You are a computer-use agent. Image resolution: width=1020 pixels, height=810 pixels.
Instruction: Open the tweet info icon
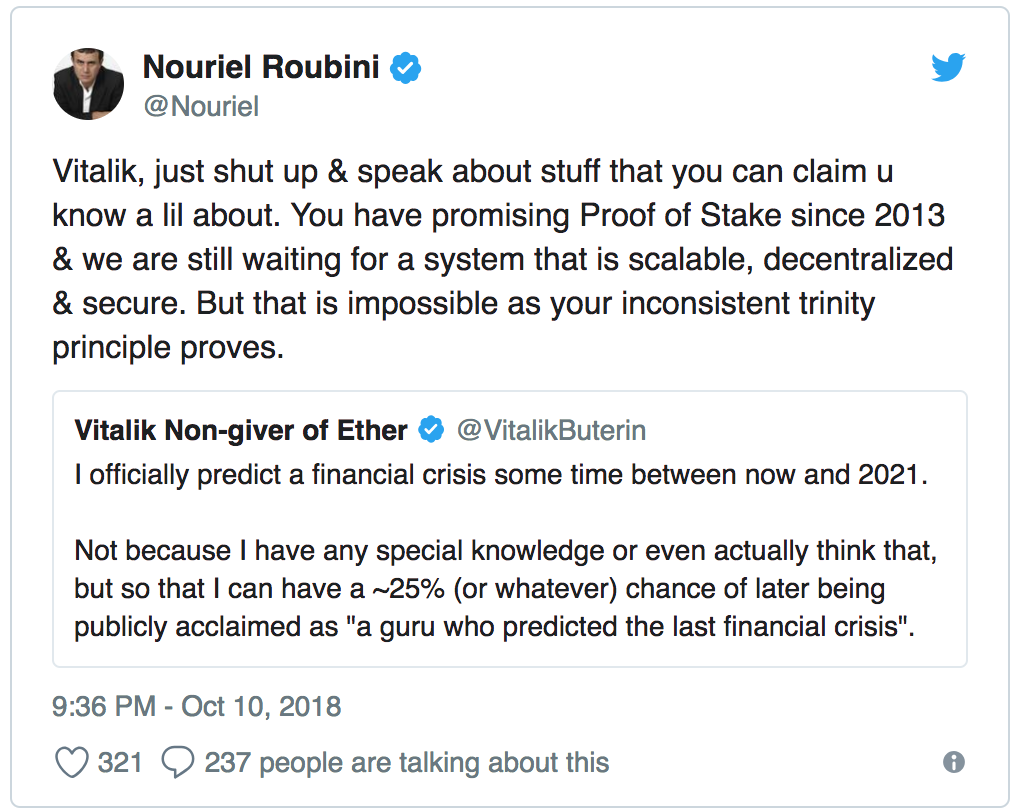click(x=954, y=763)
